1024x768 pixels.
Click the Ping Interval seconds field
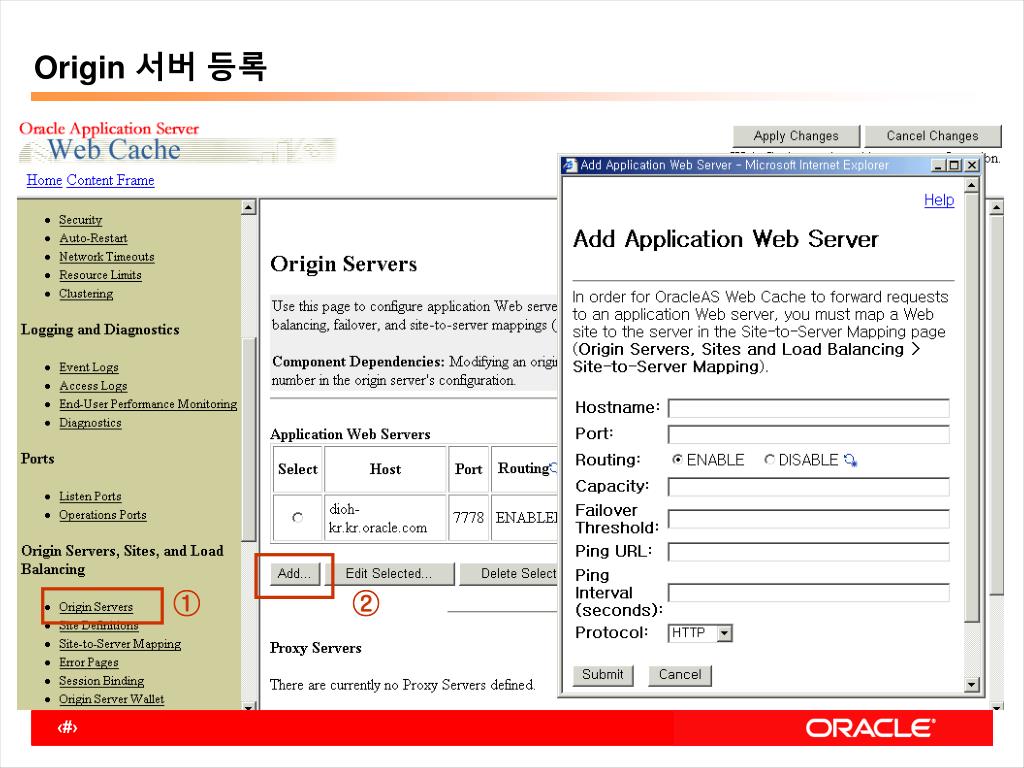pyautogui.click(x=808, y=592)
